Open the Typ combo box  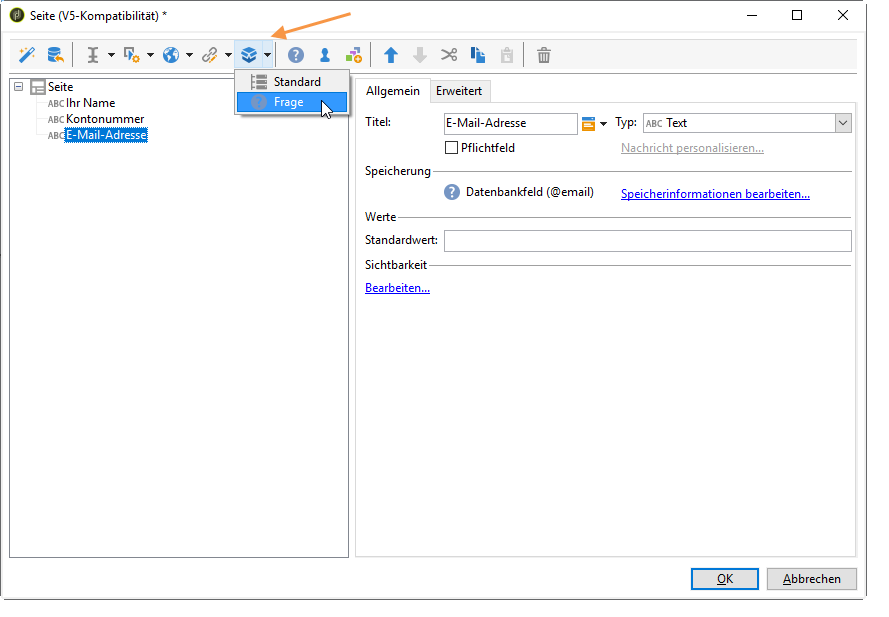click(x=747, y=123)
